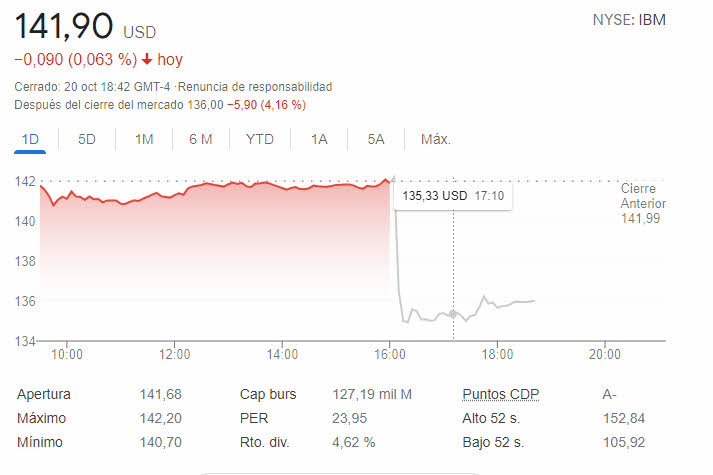Switch chart to 1A range
Image resolution: width=713 pixels, height=475 pixels.
click(319, 140)
